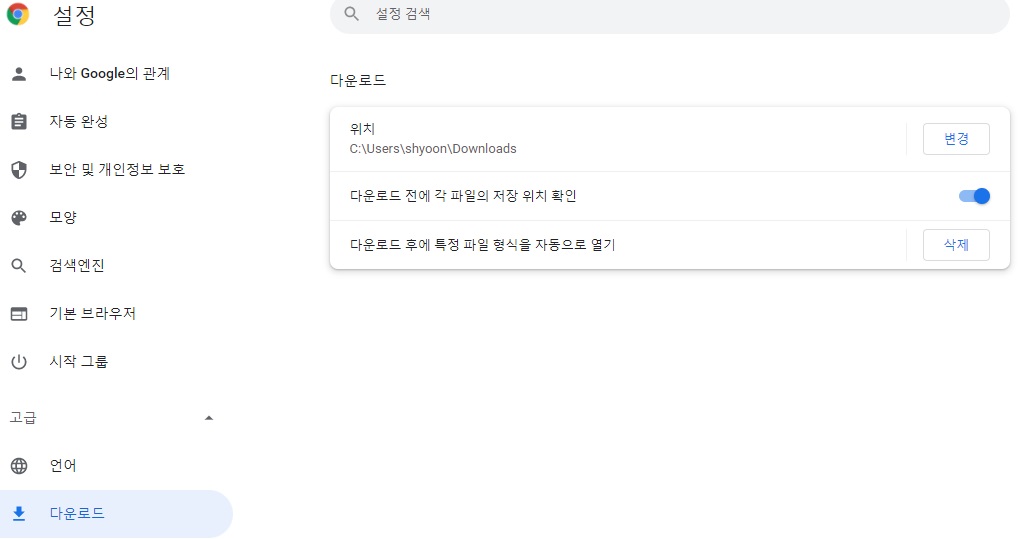Click the Chrome logo icon
Screen dimensions: 1021x539
[x=18, y=14]
